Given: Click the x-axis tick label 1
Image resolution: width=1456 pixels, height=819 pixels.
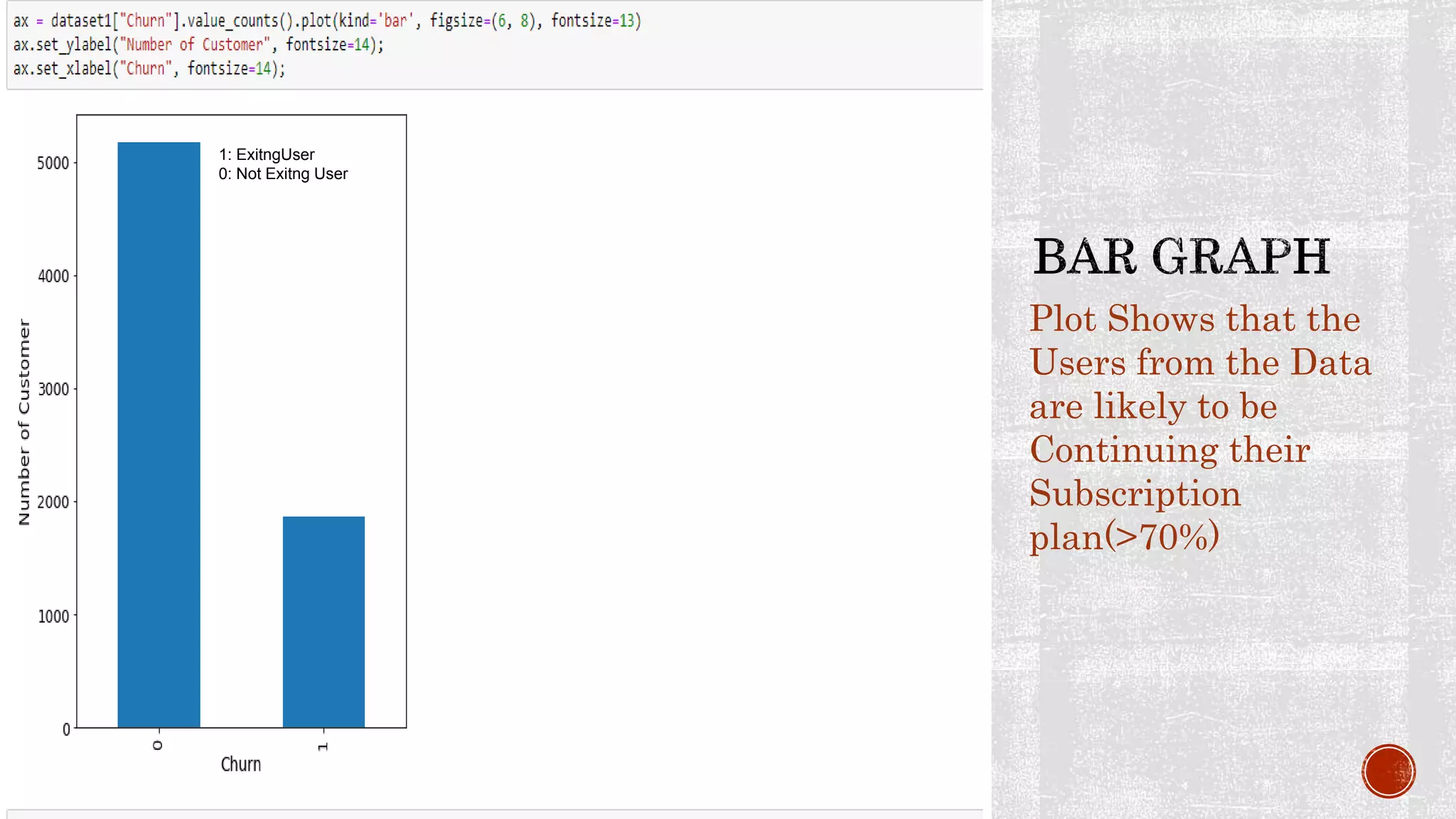Looking at the screenshot, I should pos(323,746).
